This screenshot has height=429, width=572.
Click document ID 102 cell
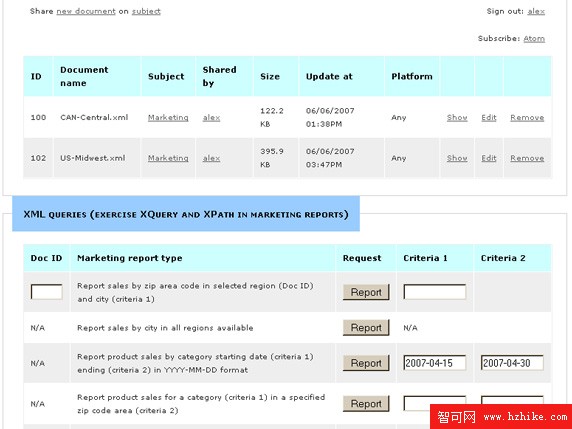[38, 158]
